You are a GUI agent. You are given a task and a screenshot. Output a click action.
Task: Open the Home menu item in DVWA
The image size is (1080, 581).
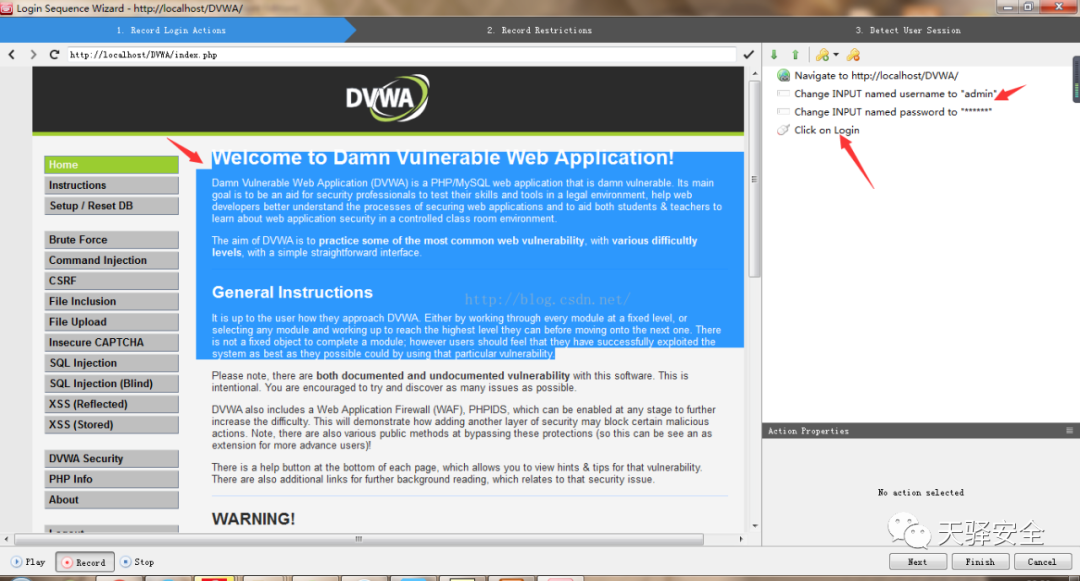[112, 165]
